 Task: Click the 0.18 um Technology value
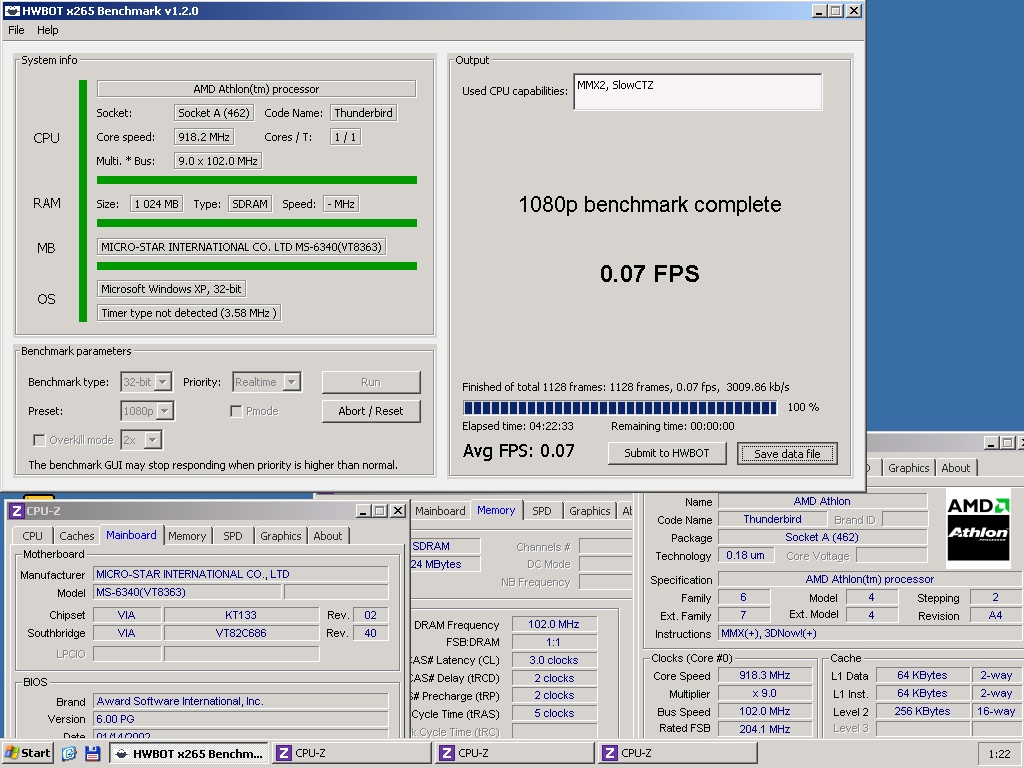point(745,555)
